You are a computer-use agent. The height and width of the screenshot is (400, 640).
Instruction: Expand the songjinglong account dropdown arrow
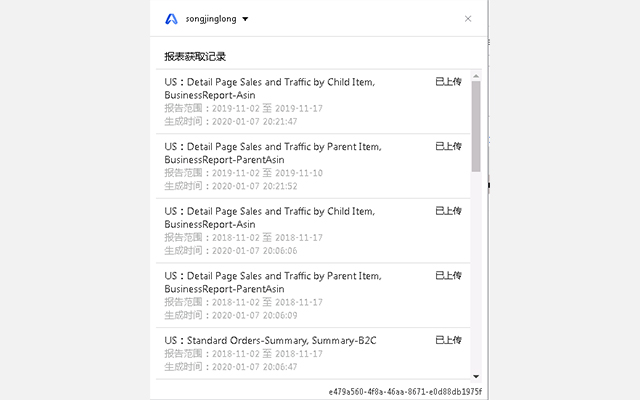coord(246,19)
